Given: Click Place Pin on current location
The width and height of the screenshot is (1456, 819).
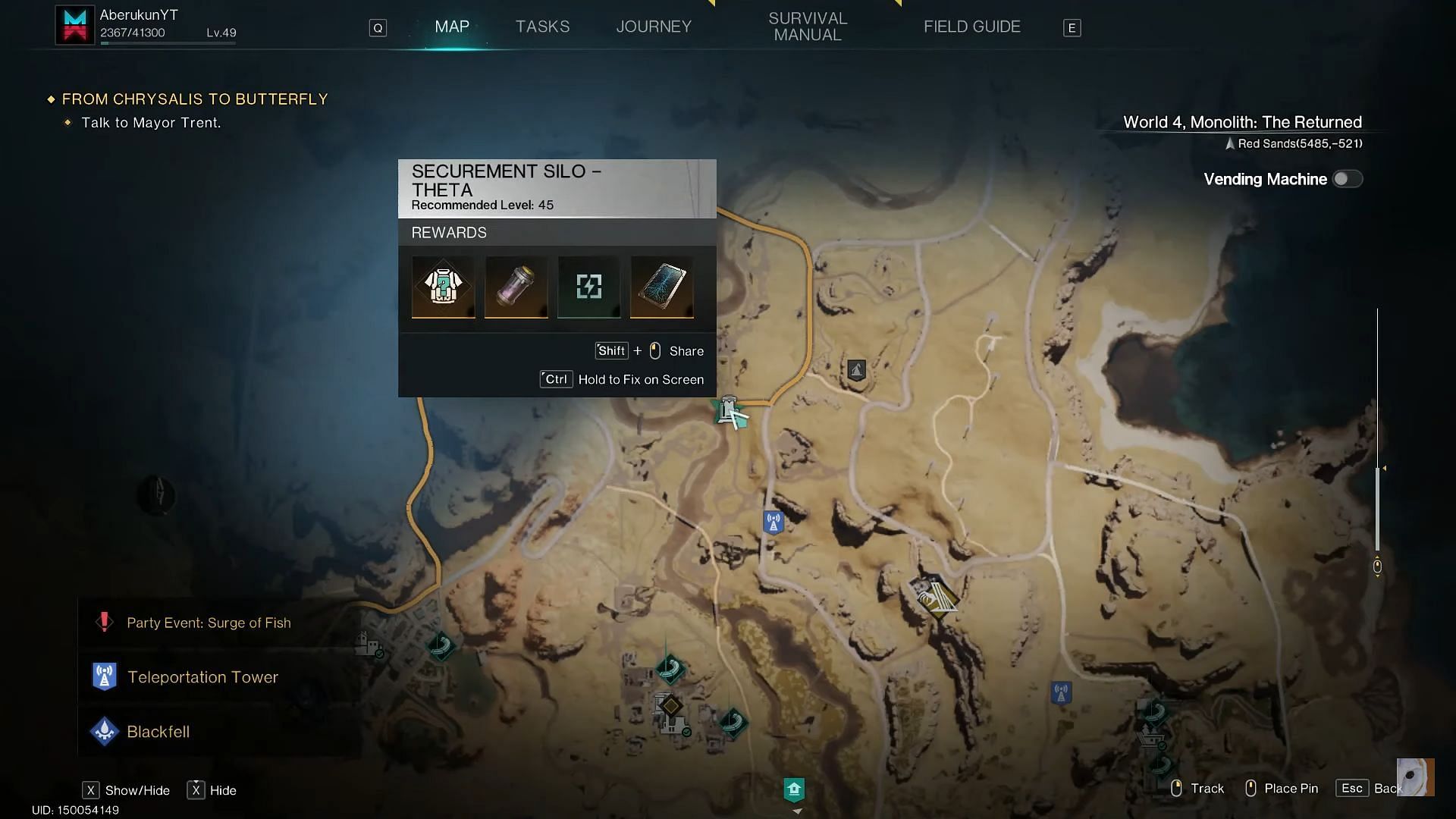Looking at the screenshot, I should click(x=1289, y=788).
